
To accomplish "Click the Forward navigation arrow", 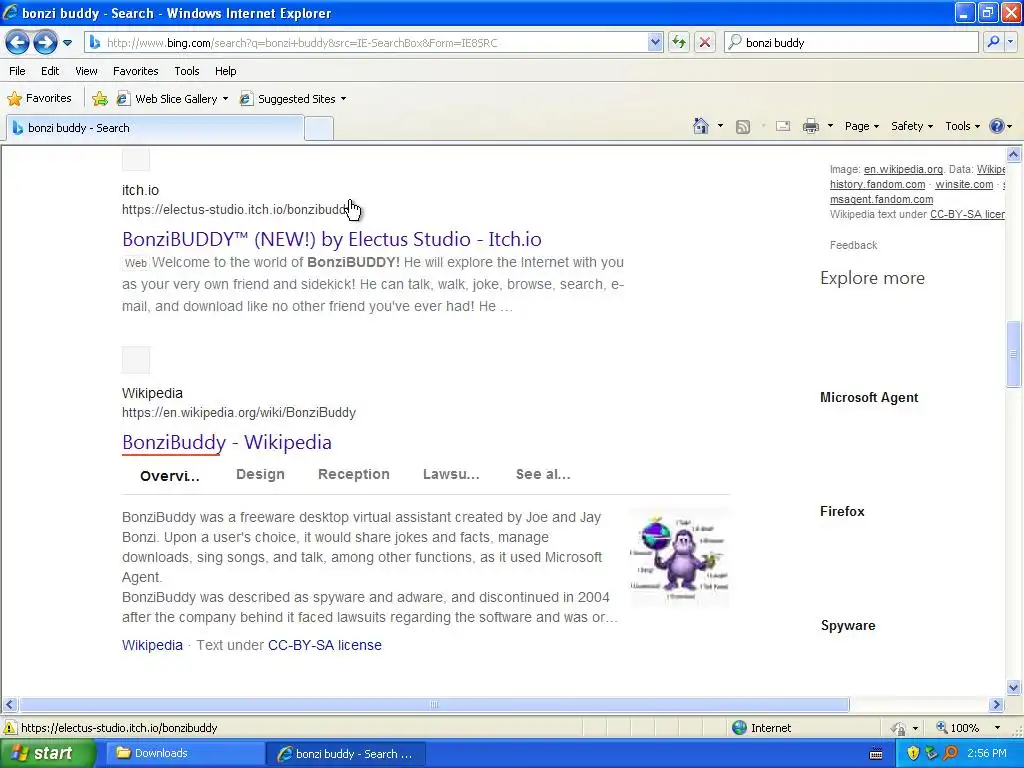I will (x=45, y=43).
